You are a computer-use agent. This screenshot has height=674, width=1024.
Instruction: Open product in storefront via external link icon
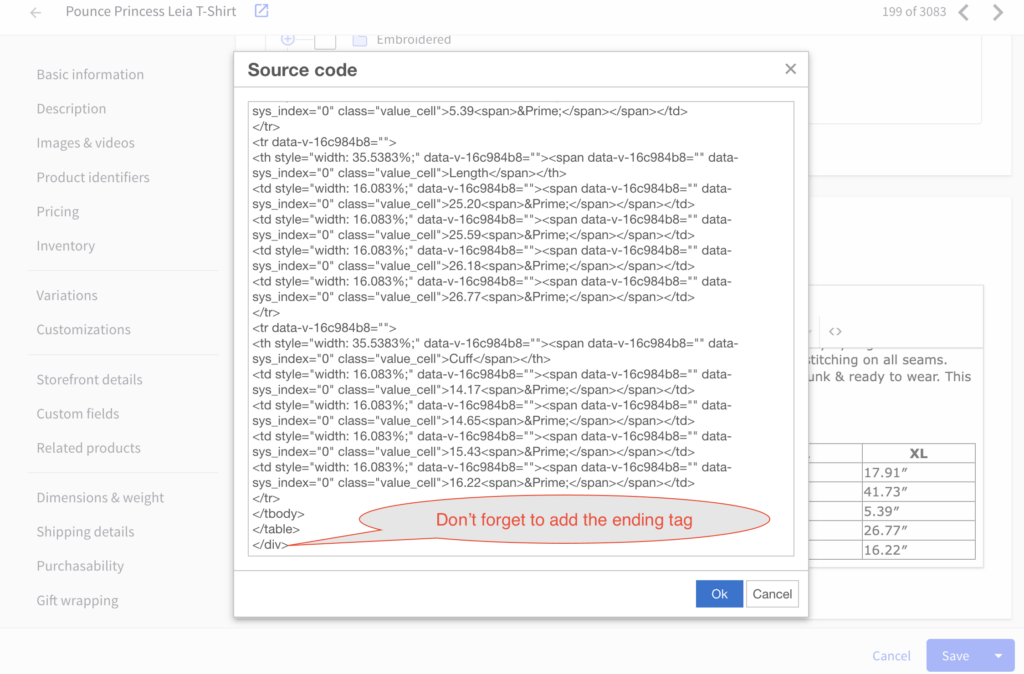point(261,10)
